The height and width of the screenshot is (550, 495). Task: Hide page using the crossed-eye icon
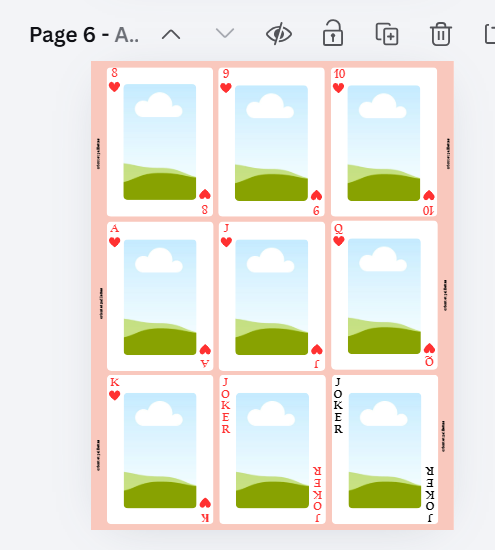tap(279, 34)
